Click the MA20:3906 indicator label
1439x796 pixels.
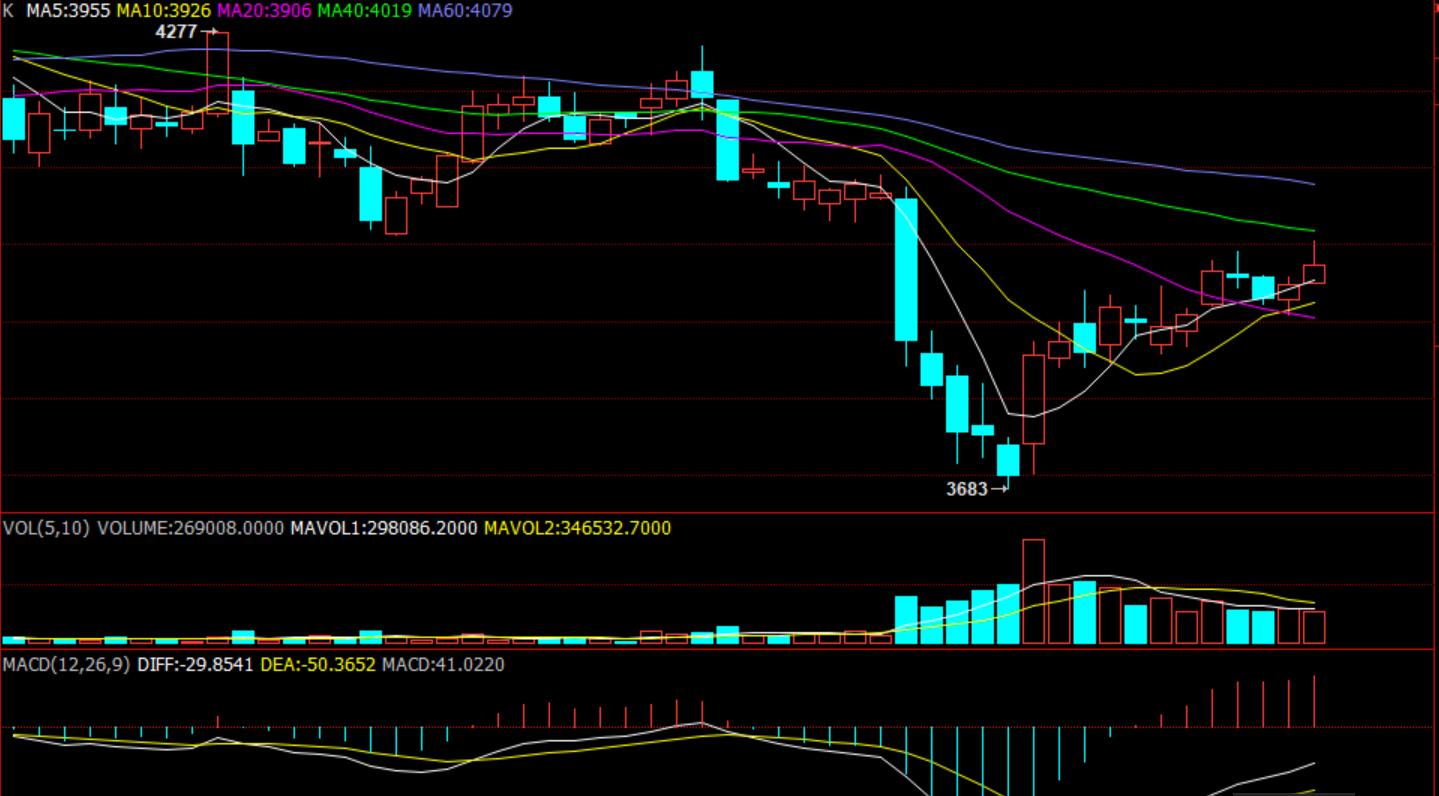pyautogui.click(x=264, y=10)
